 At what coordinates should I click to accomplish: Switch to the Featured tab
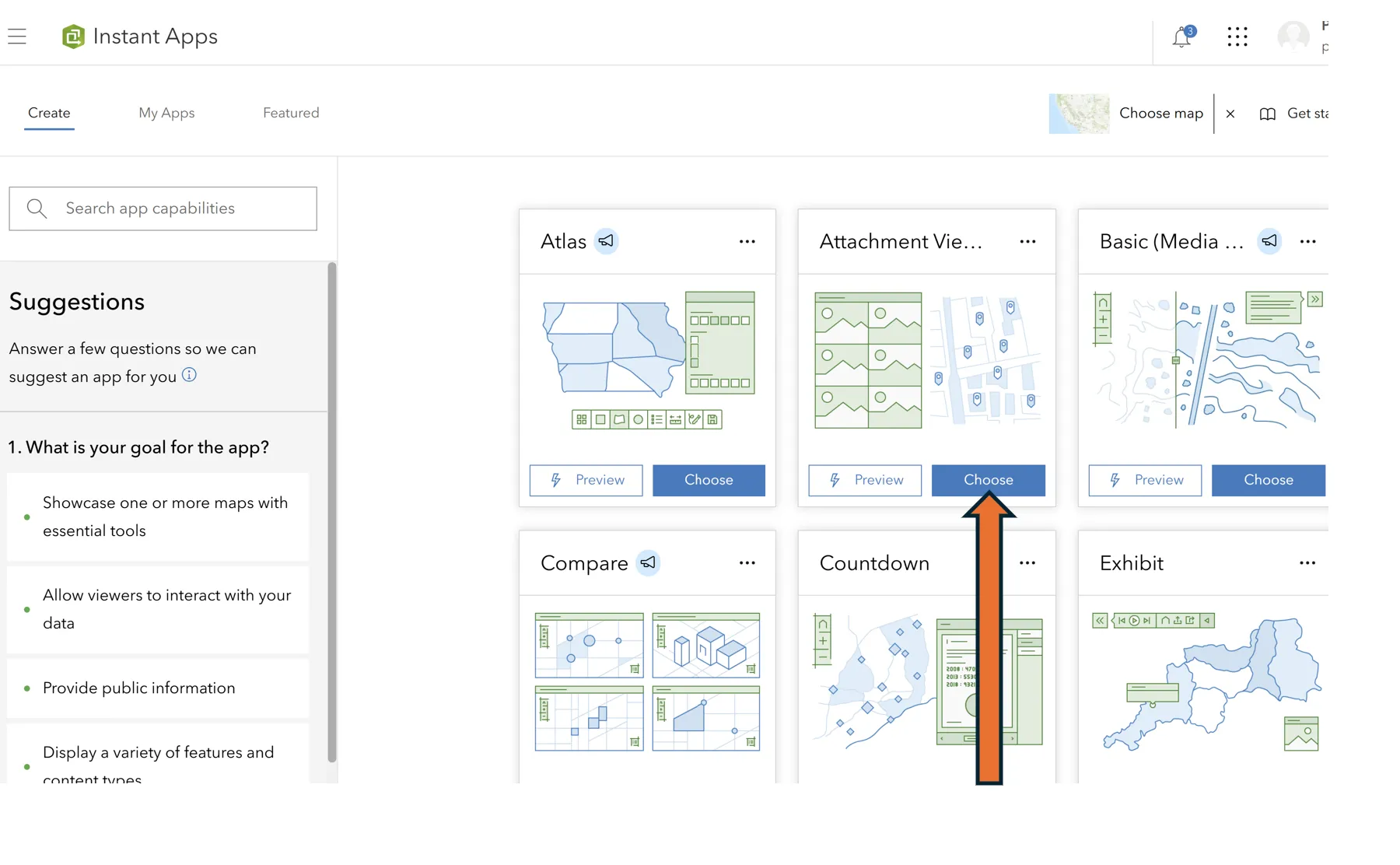(291, 113)
